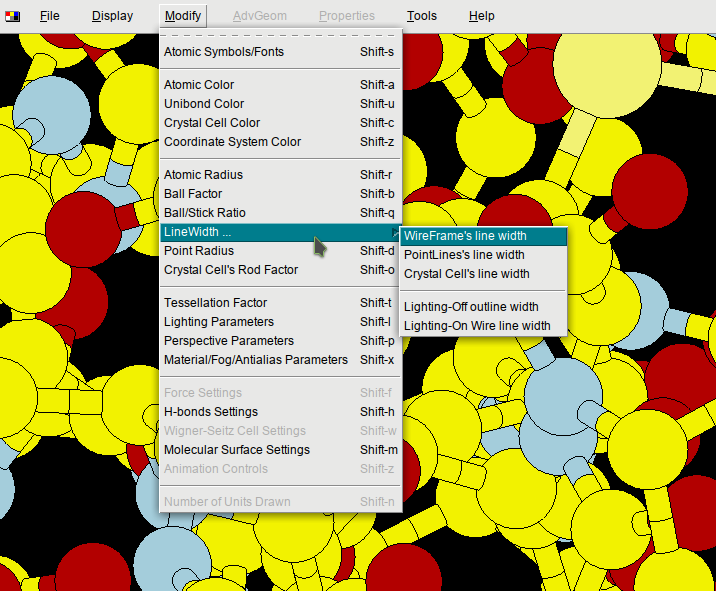Open the Help menu

tap(481, 16)
